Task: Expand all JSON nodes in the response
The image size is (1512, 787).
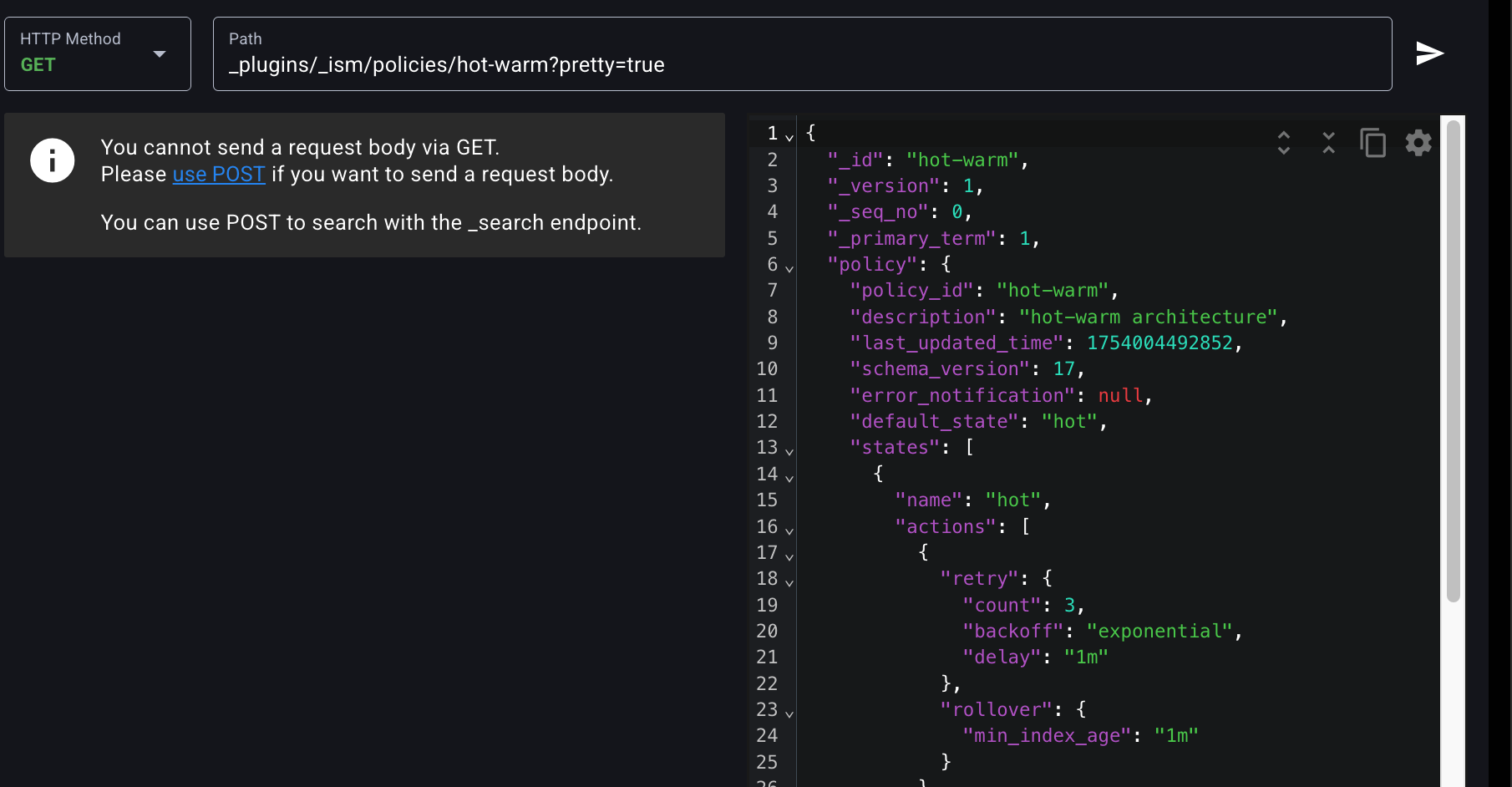Action: (x=1284, y=143)
